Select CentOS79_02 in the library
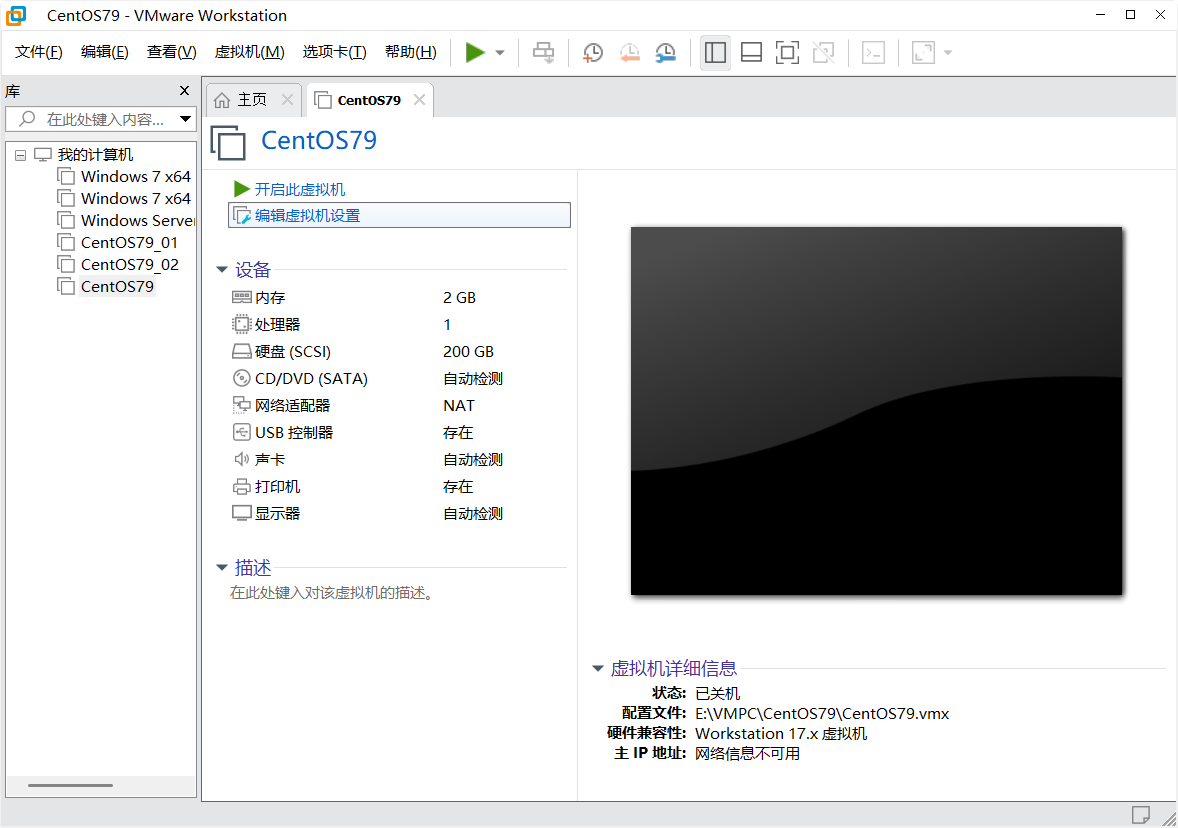This screenshot has width=1178, height=828. coord(129,264)
